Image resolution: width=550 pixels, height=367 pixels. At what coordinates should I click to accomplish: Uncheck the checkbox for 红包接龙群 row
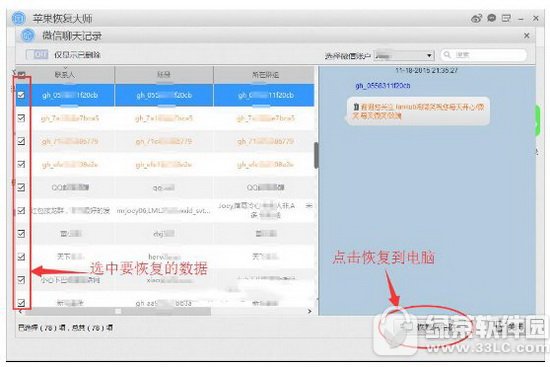(21, 211)
